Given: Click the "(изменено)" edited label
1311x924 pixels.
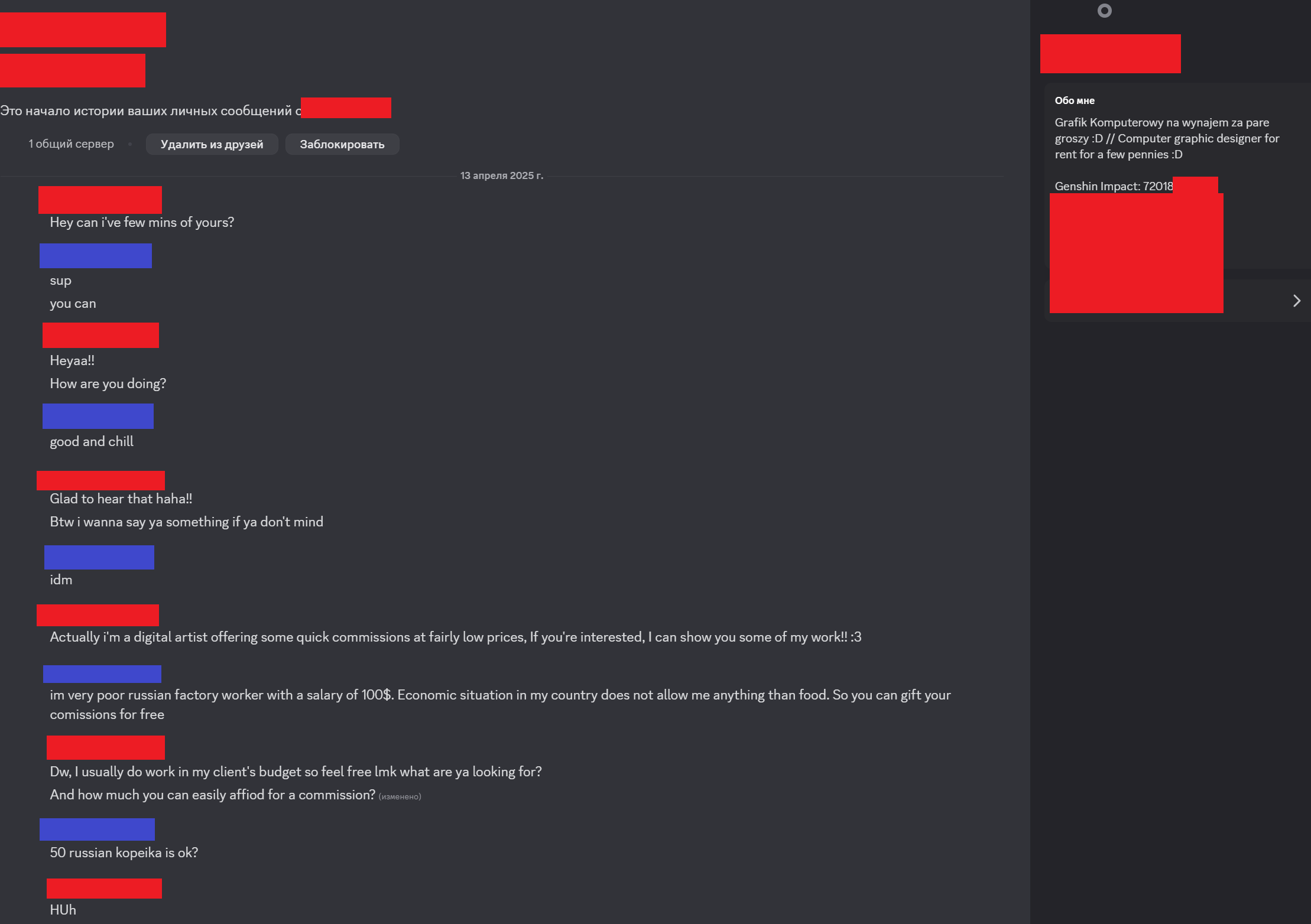Looking at the screenshot, I should point(400,796).
